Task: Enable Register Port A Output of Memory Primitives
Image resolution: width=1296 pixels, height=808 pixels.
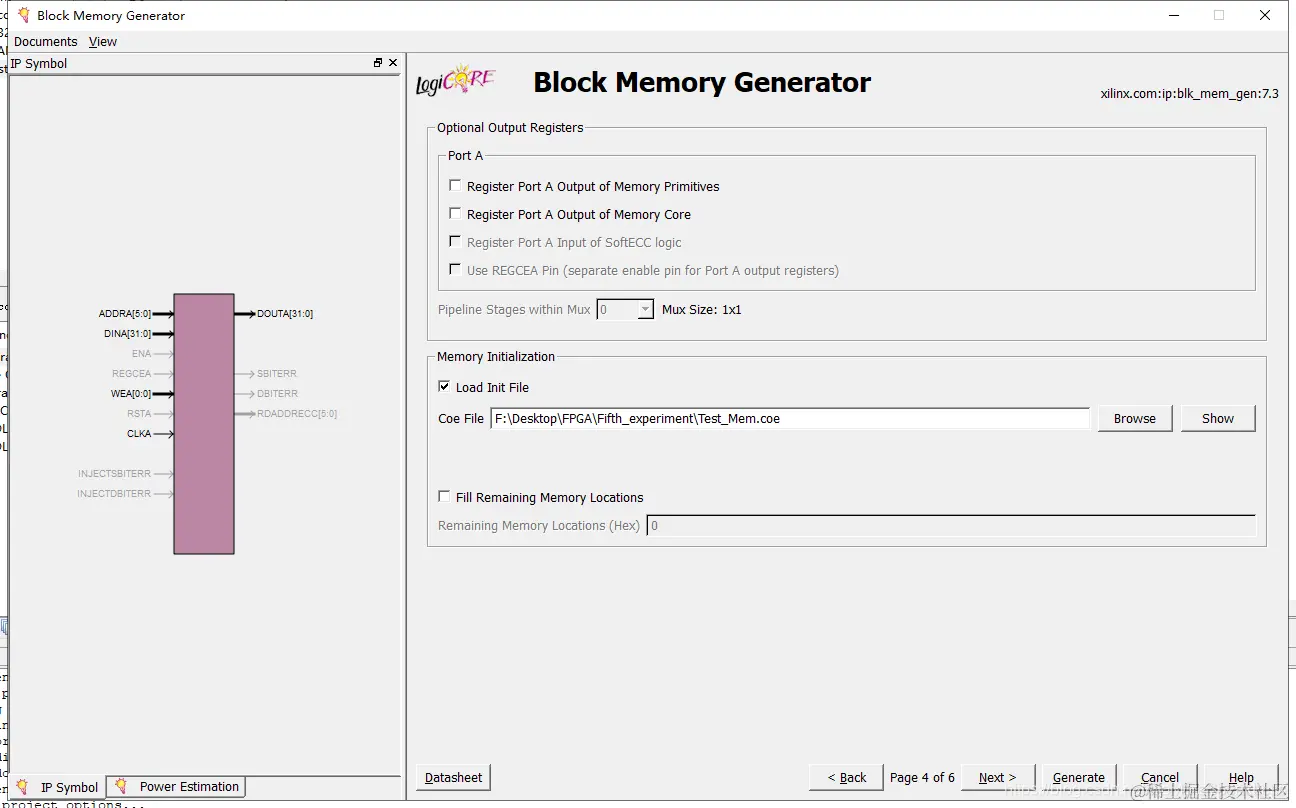Action: [x=456, y=186]
